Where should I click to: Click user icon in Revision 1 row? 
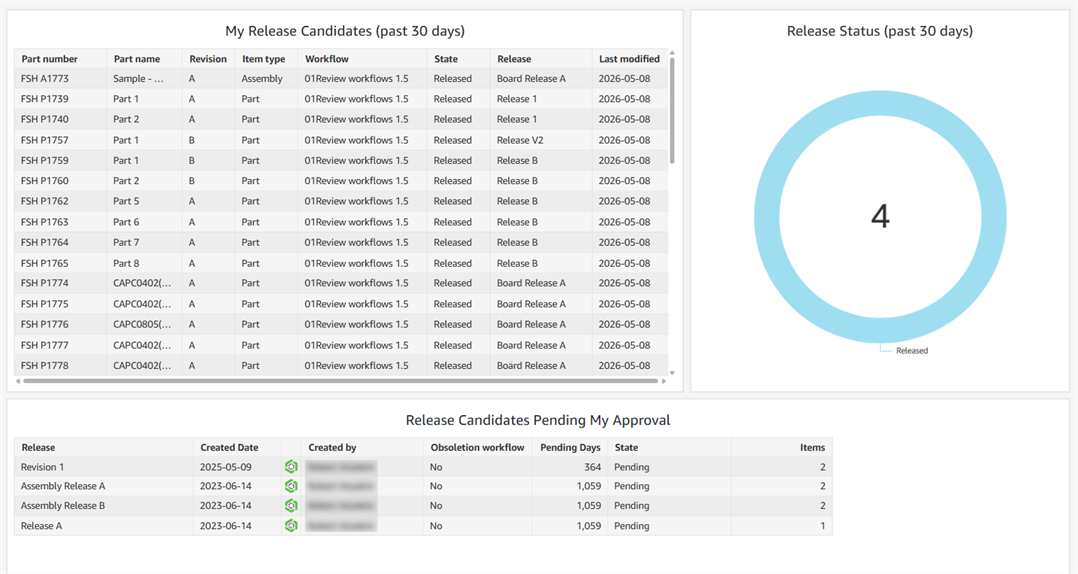[291, 467]
